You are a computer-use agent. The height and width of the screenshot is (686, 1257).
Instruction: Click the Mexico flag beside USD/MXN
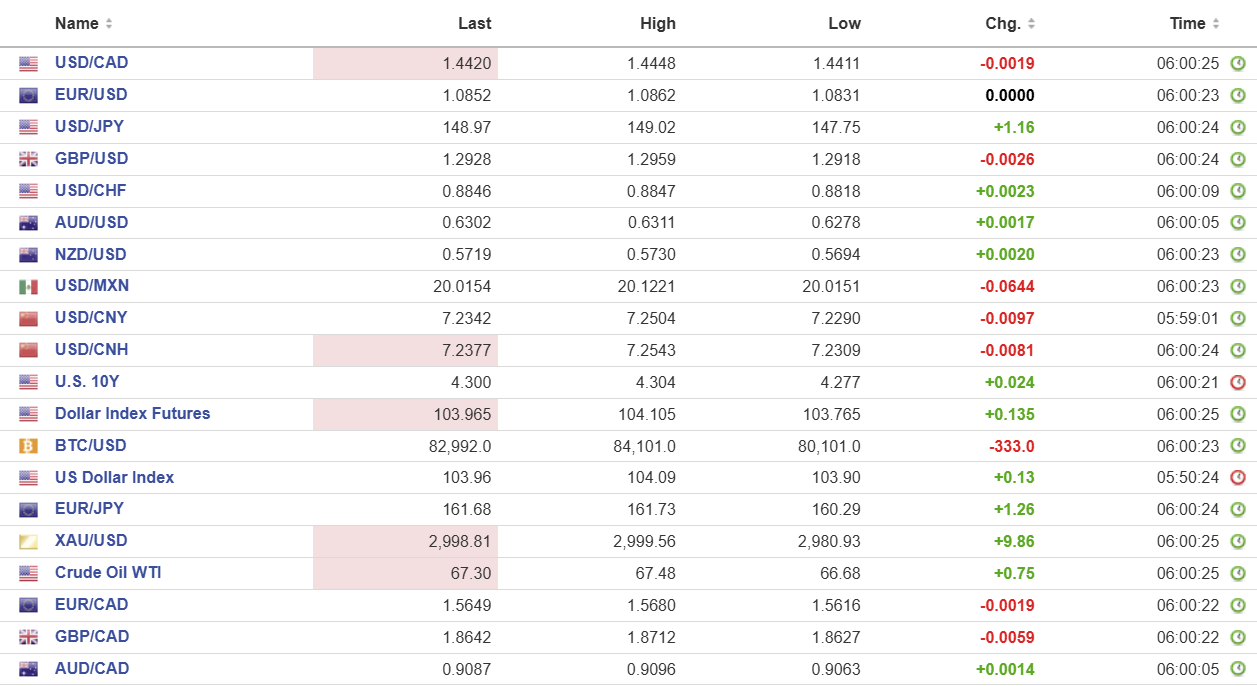[28, 287]
